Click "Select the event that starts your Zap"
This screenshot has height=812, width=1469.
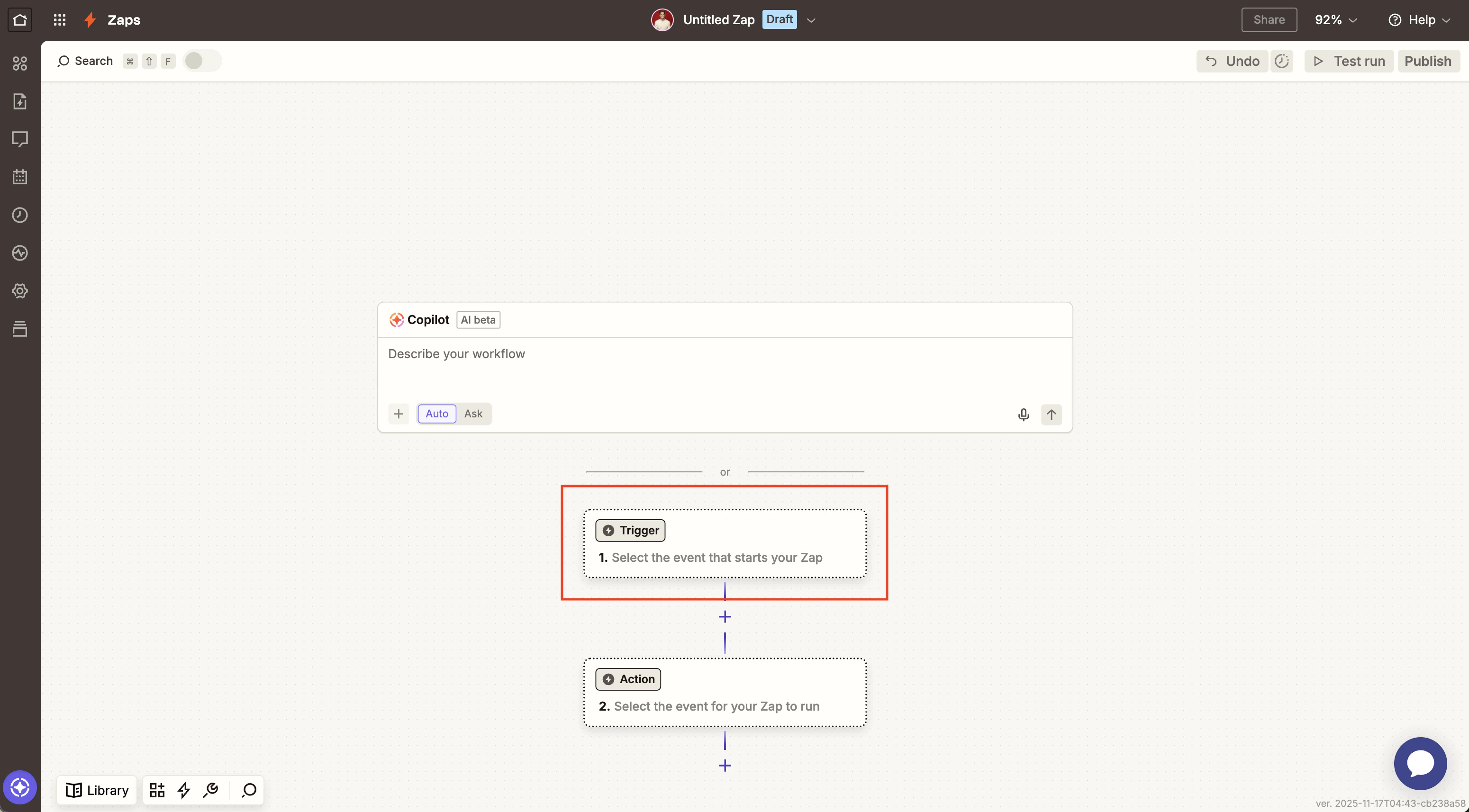pyautogui.click(x=717, y=558)
